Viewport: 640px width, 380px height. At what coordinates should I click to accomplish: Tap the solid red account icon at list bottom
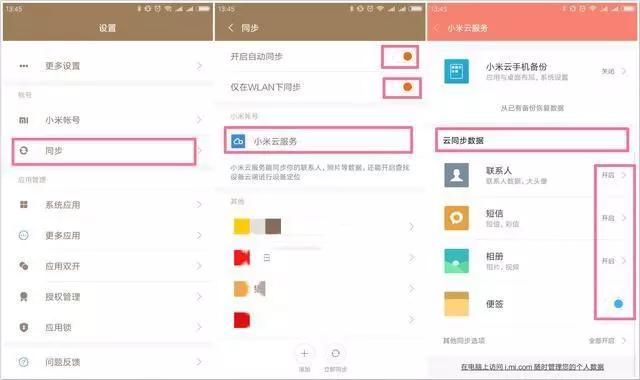tap(242, 320)
